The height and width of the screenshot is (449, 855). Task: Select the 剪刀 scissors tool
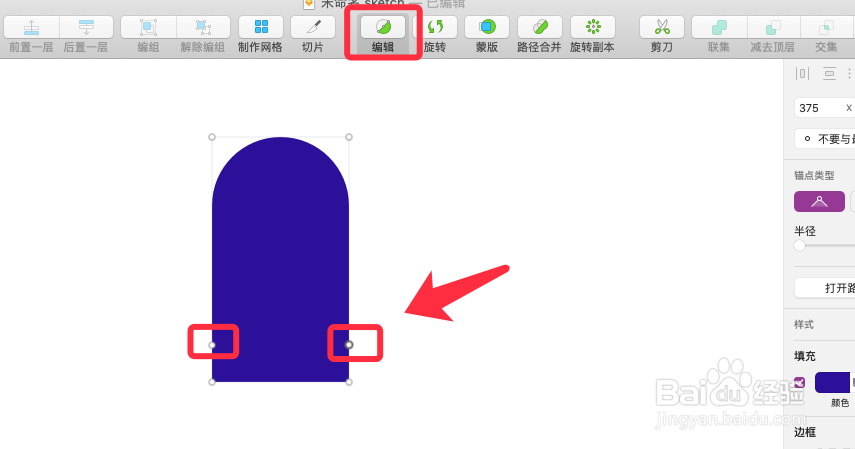point(662,27)
